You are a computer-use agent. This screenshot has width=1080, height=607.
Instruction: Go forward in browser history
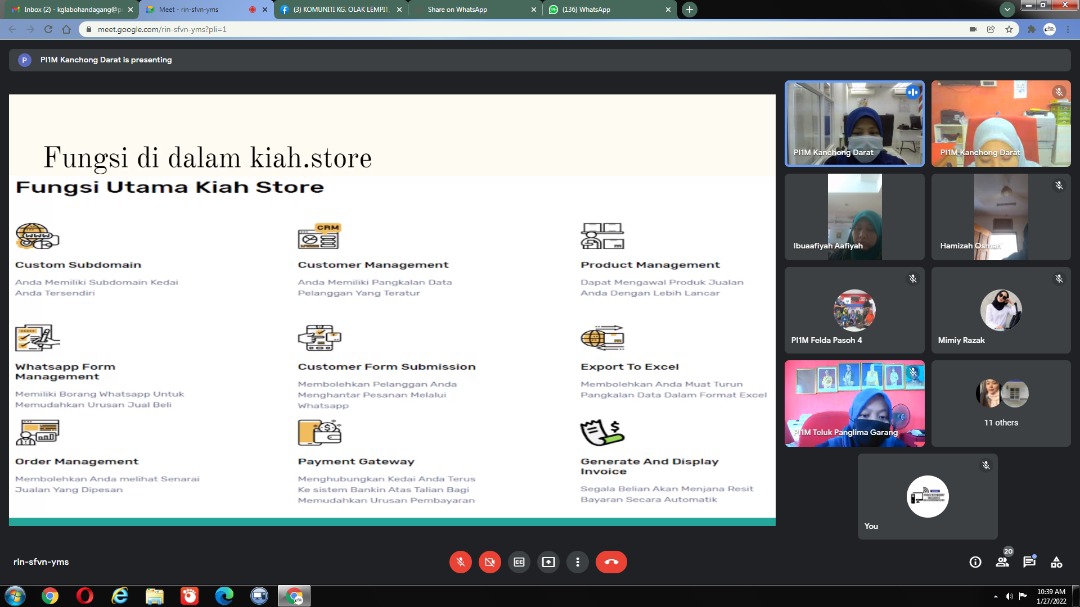tap(30, 29)
